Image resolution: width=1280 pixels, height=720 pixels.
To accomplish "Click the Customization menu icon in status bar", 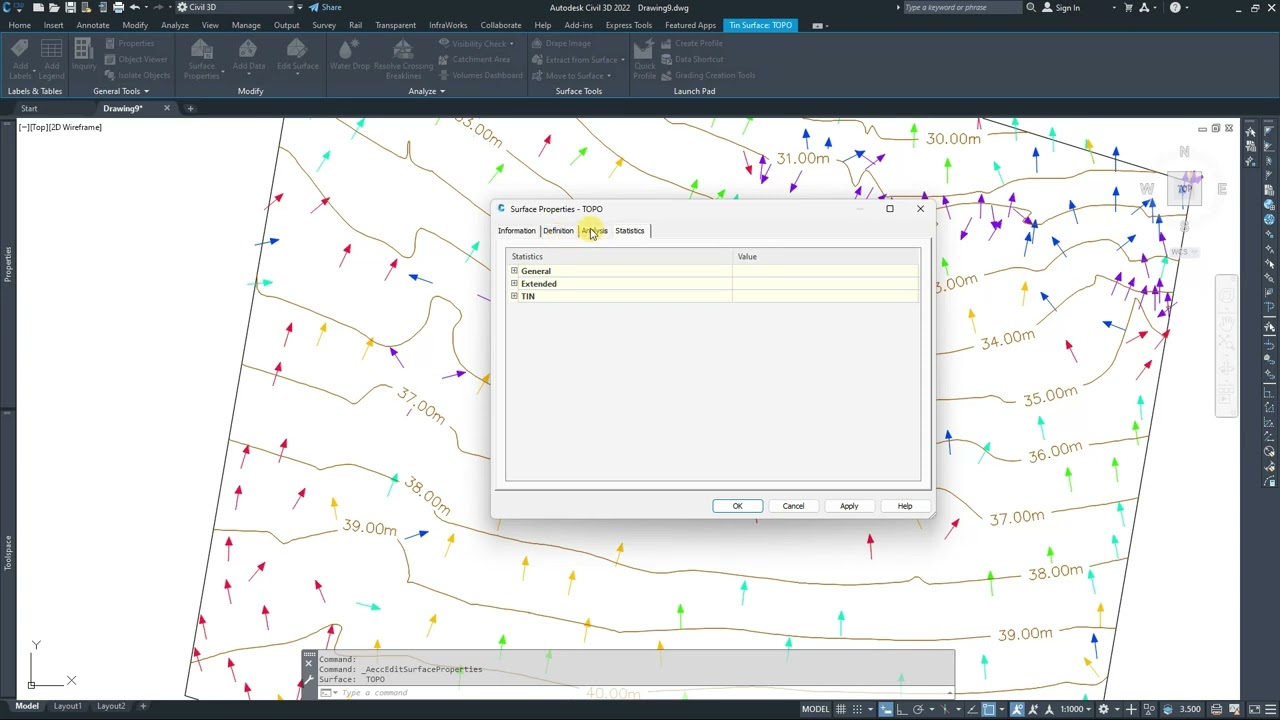I will tap(1269, 709).
